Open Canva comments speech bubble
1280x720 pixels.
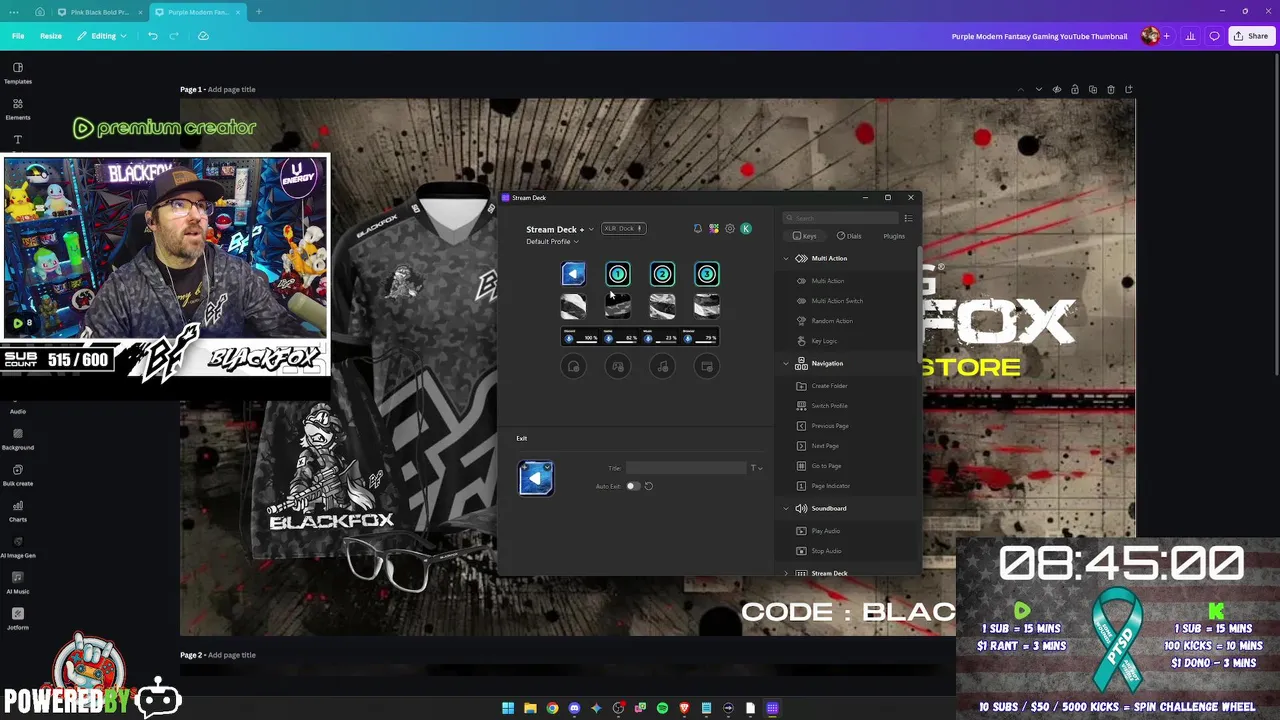(x=1214, y=36)
